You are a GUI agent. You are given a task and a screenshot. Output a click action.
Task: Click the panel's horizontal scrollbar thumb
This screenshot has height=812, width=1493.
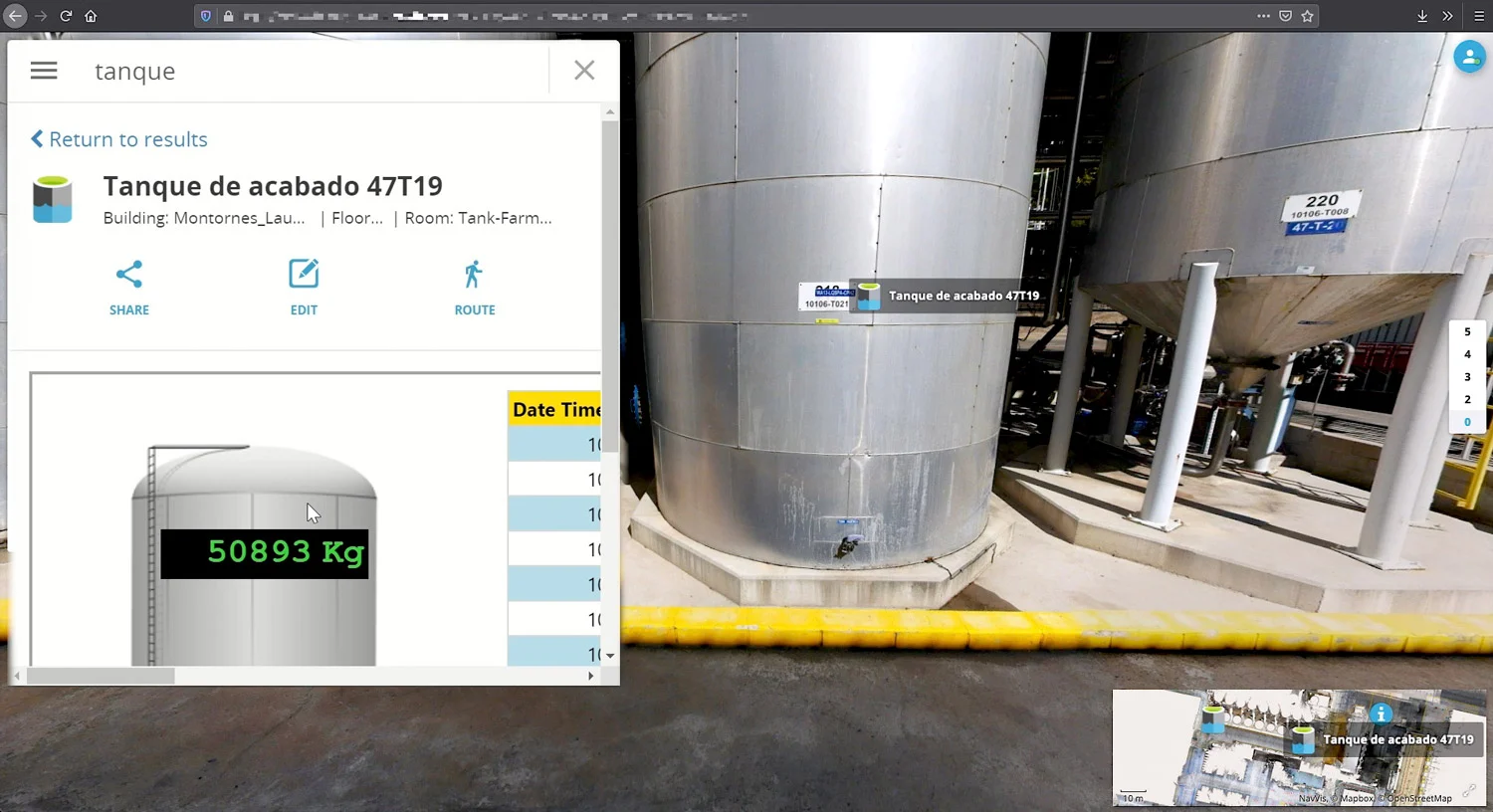click(101, 676)
